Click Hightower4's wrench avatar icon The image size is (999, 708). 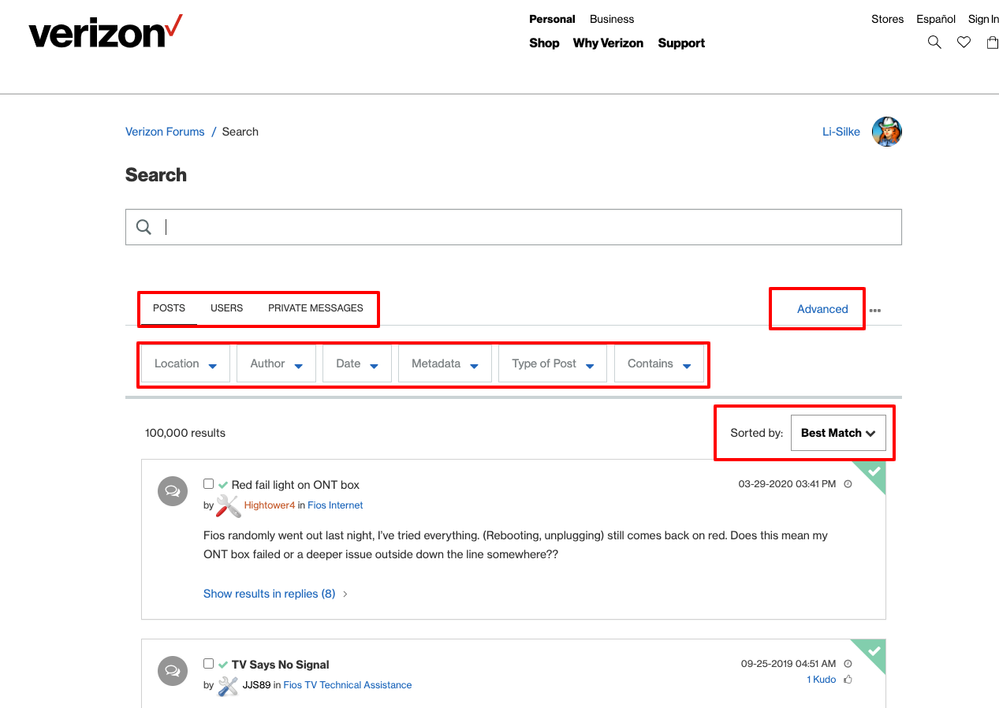(228, 506)
